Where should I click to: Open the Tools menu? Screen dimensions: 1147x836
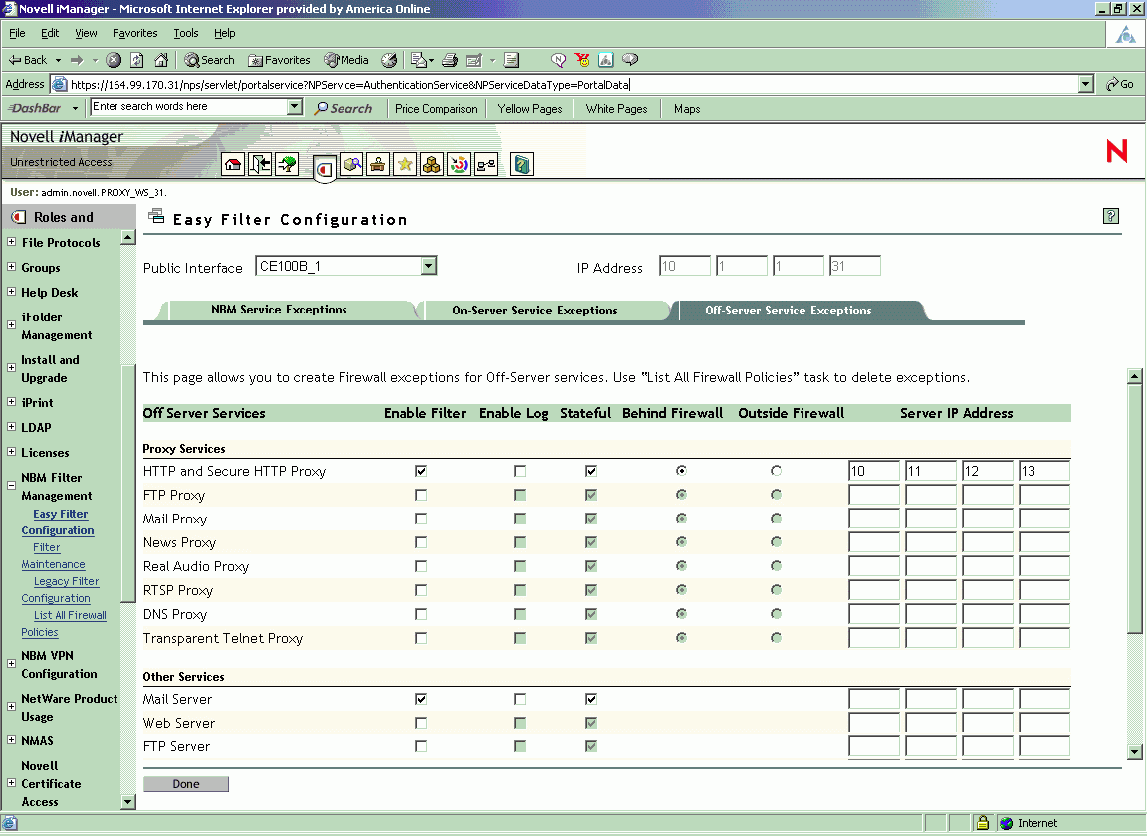click(x=186, y=33)
